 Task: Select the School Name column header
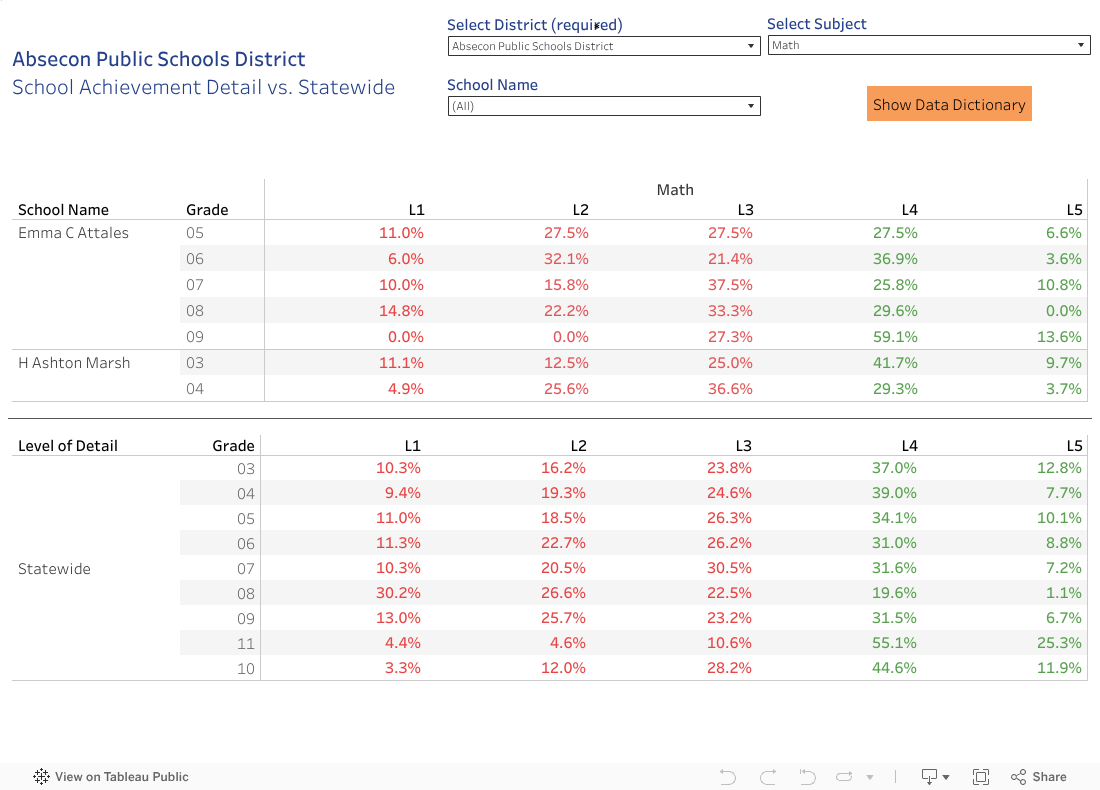[63, 210]
